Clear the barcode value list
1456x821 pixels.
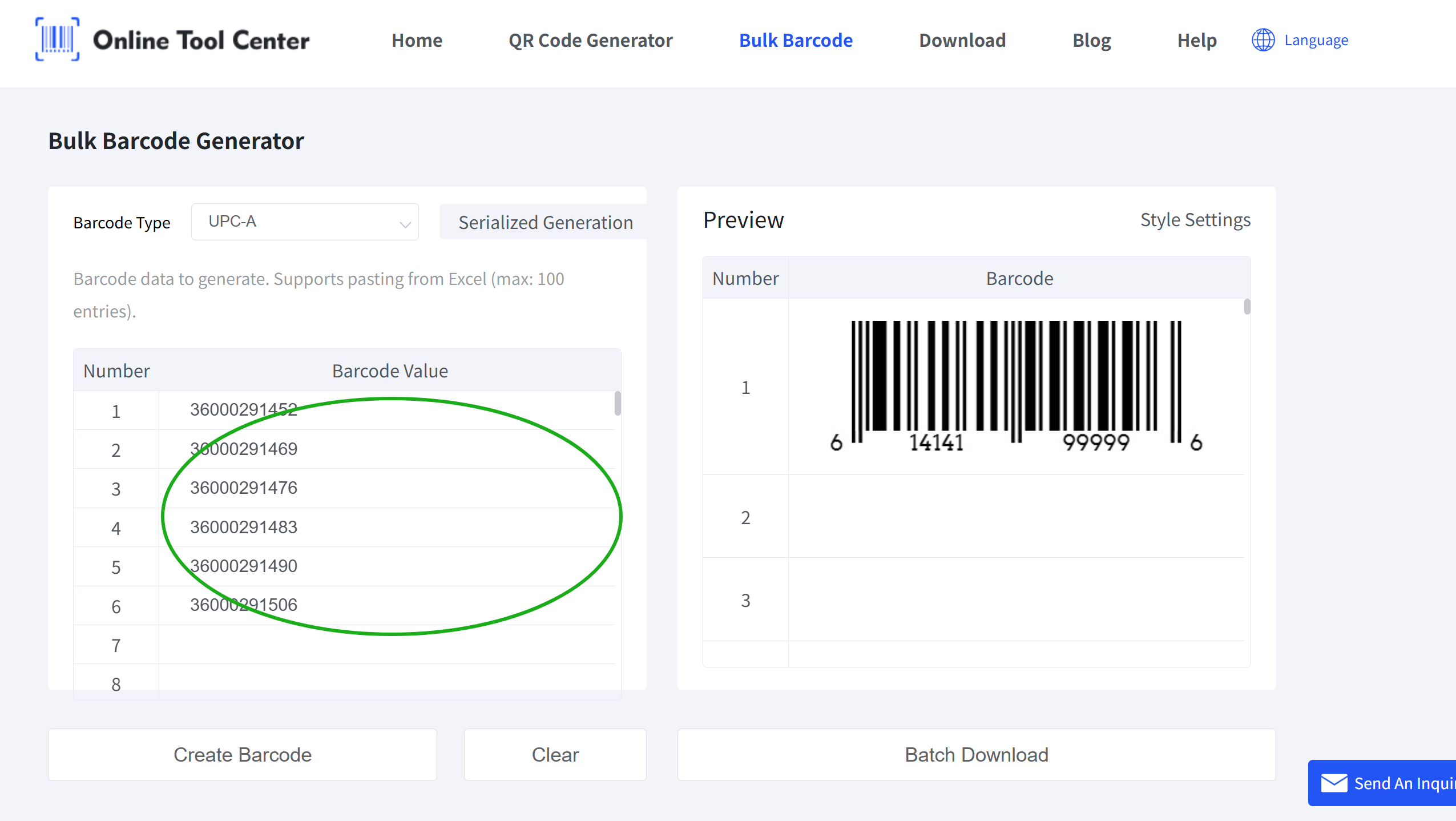pyautogui.click(x=555, y=754)
